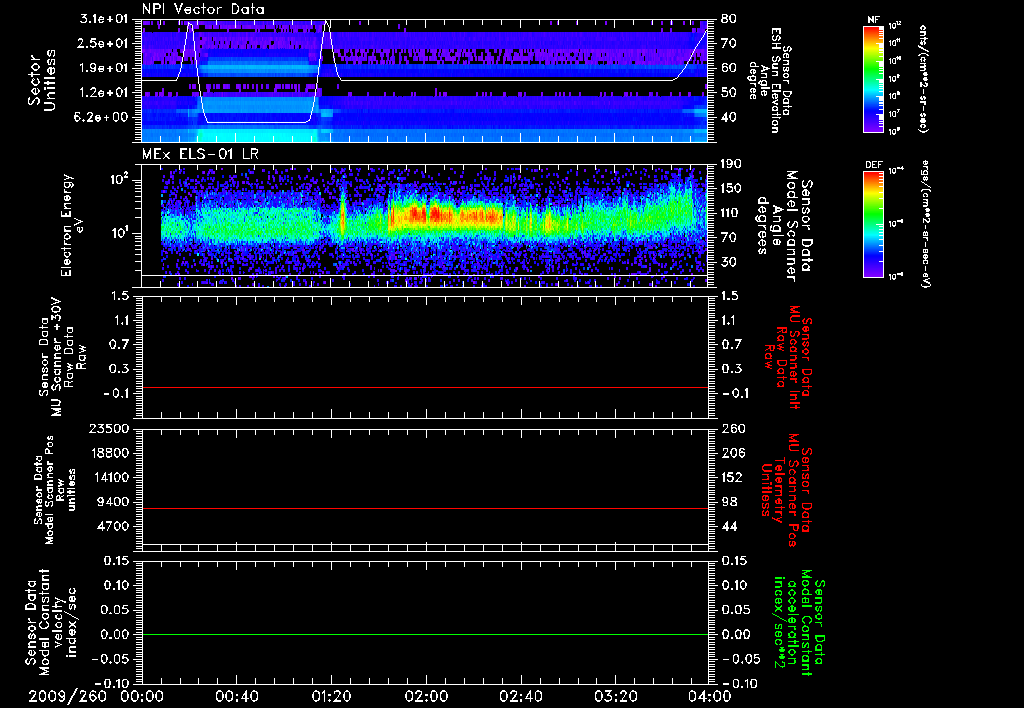Click the '1.9e+01' sector tick label
1024x708 pixels.
tap(104, 68)
